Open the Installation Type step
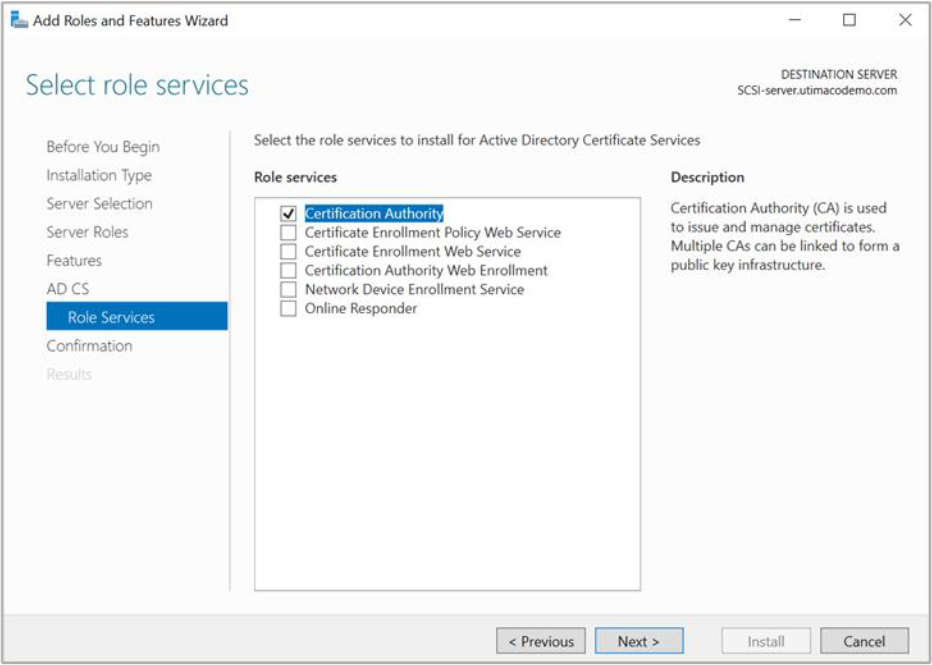932x665 pixels. click(x=98, y=175)
